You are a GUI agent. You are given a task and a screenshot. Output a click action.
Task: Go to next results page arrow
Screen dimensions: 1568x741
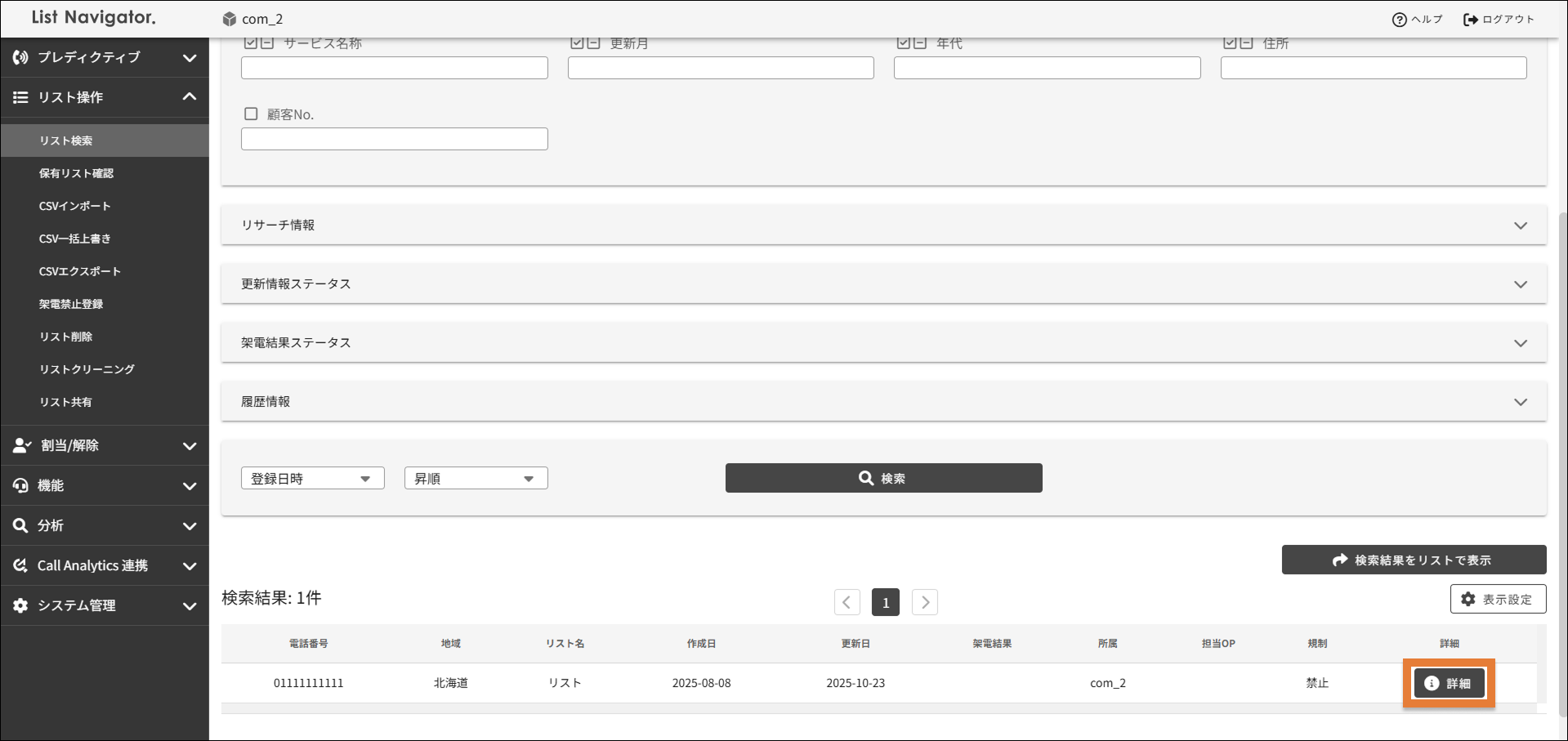925,602
